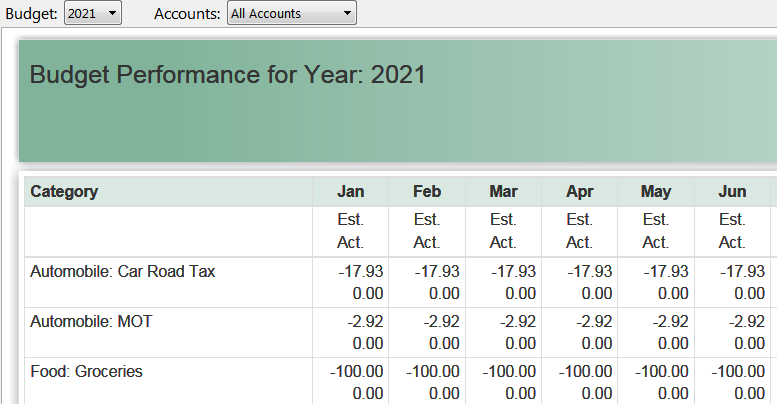Click April actual value for Car Road Tax
Image resolution: width=777 pixels, height=404 pixels.
click(x=596, y=293)
